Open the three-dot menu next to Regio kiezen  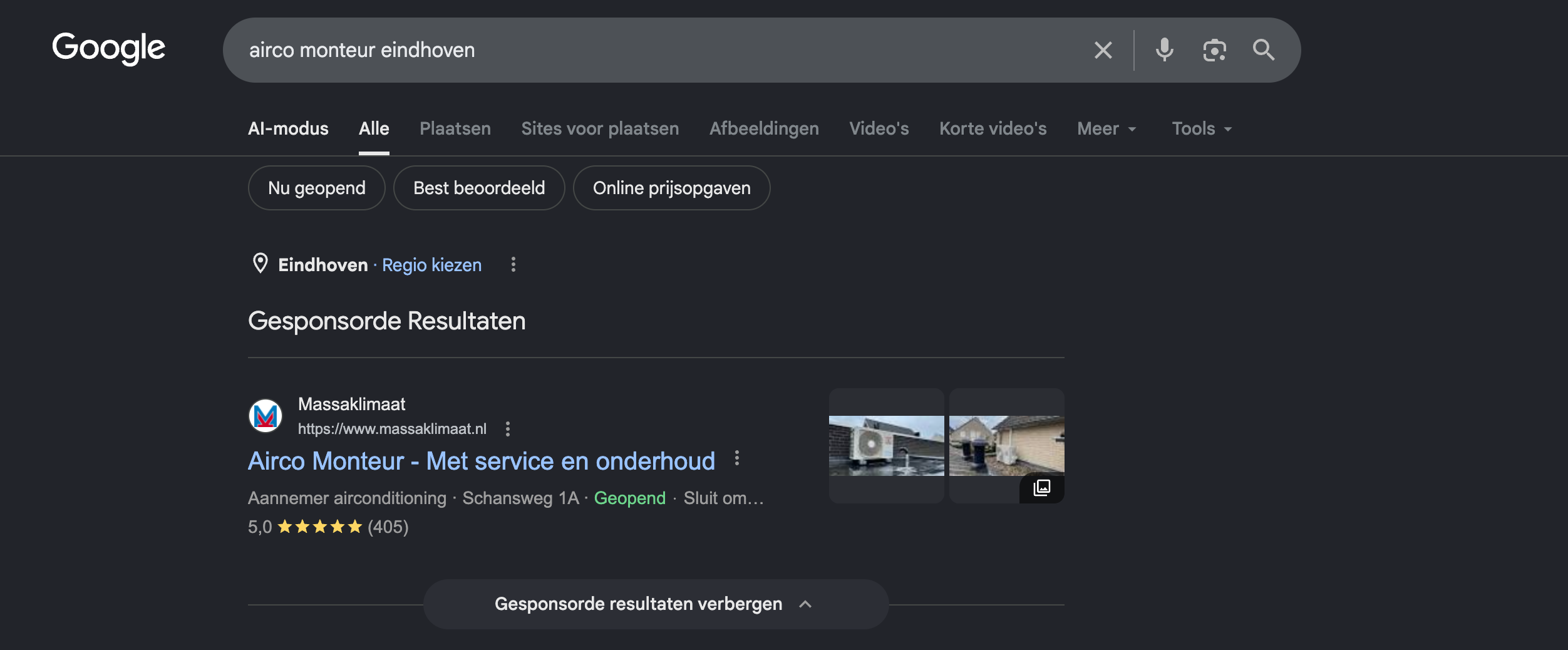[x=513, y=265]
